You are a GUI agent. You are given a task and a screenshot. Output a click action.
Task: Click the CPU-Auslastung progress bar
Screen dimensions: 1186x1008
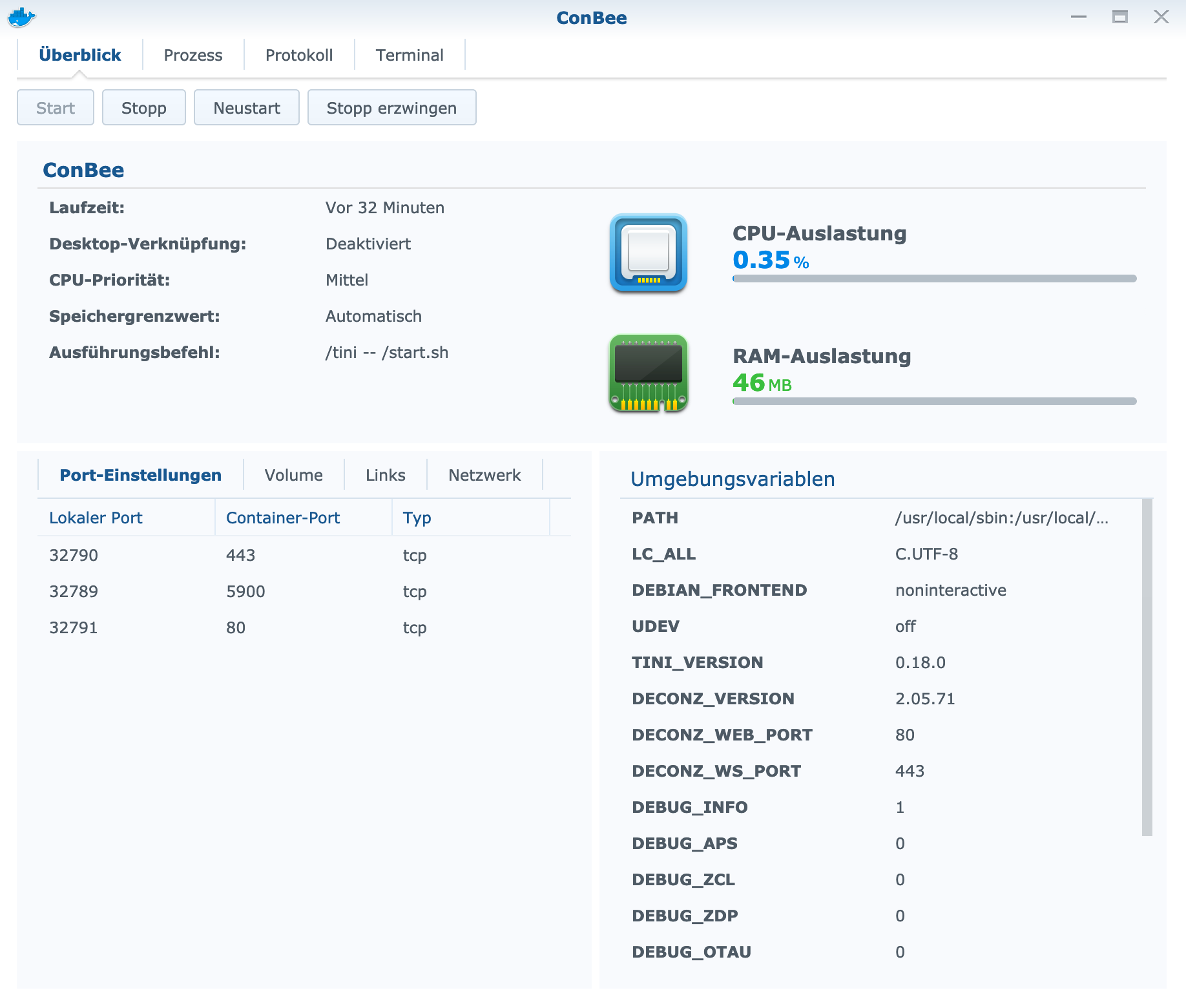(934, 278)
